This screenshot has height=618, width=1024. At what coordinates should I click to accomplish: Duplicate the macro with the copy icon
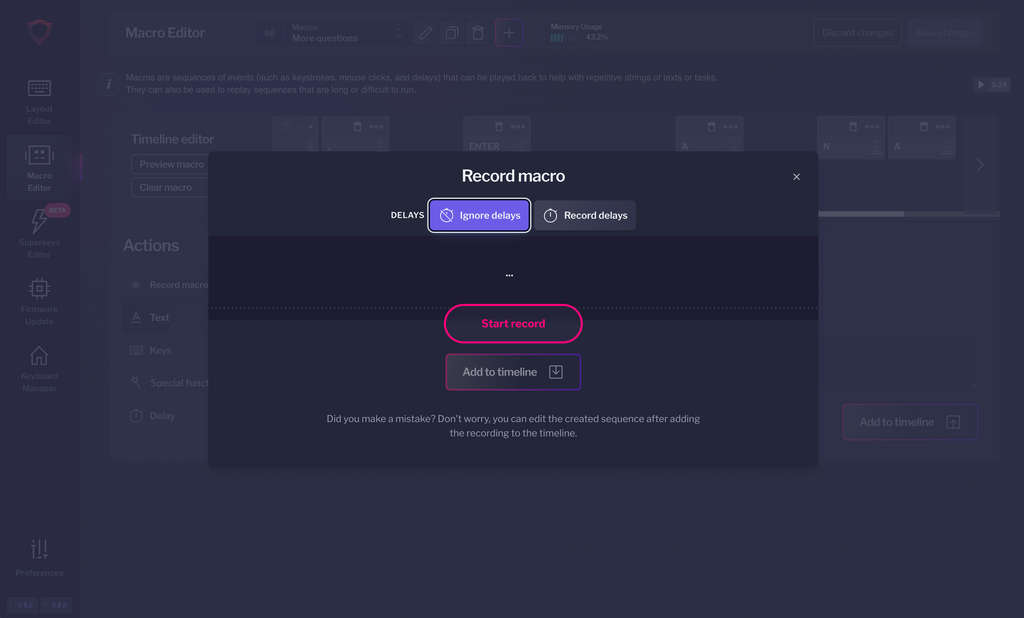[451, 33]
